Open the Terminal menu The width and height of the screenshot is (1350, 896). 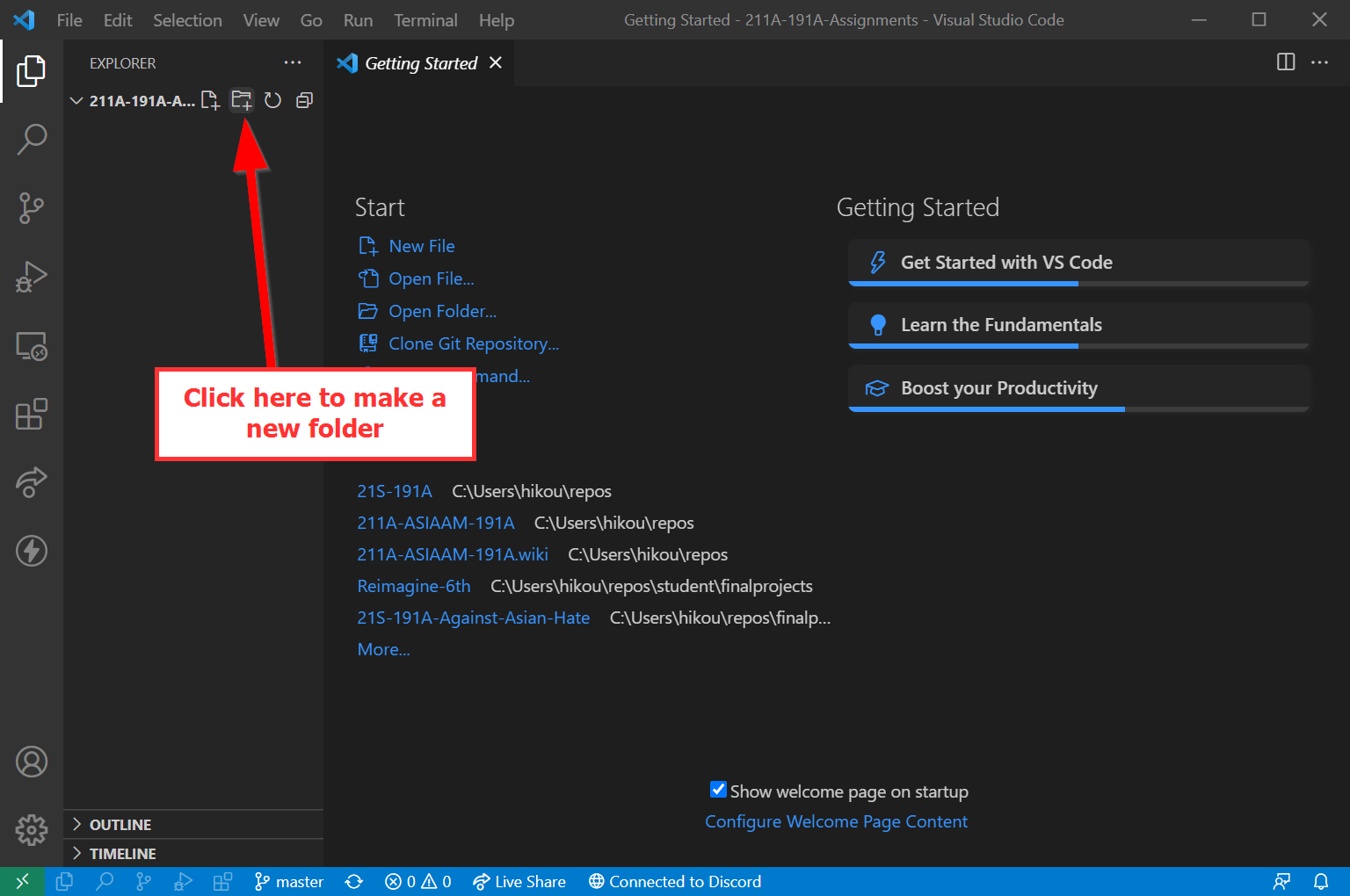tap(425, 20)
